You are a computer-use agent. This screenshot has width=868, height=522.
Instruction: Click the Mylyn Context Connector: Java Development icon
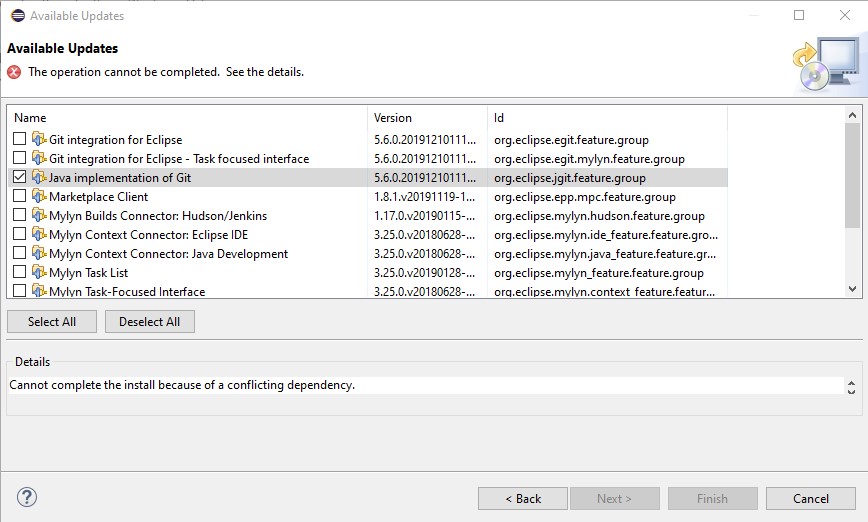point(39,253)
